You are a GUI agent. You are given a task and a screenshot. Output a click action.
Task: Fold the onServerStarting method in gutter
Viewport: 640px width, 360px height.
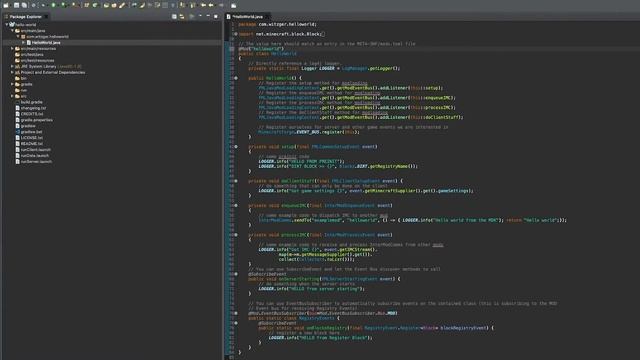tap(236, 274)
